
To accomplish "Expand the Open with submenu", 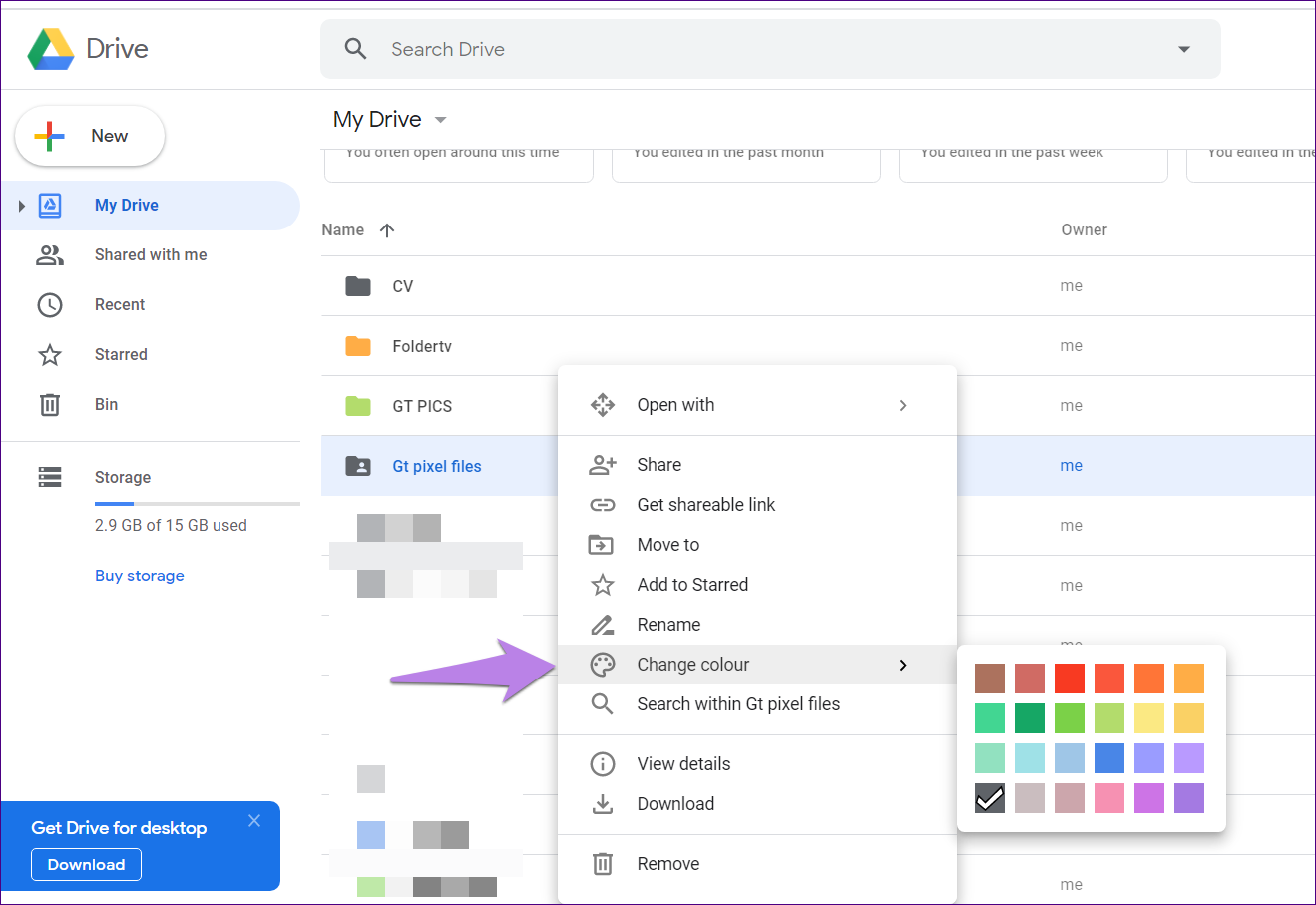I will tap(675, 404).
